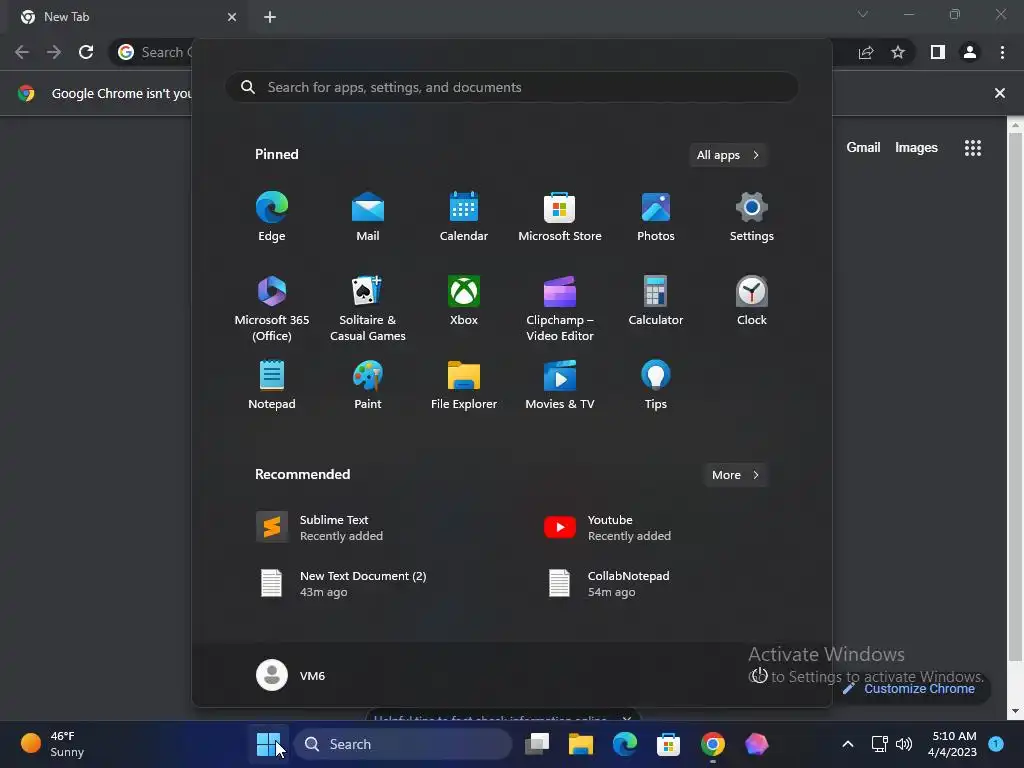Show hidden system tray icons
The width and height of the screenshot is (1024, 768).
coord(848,744)
